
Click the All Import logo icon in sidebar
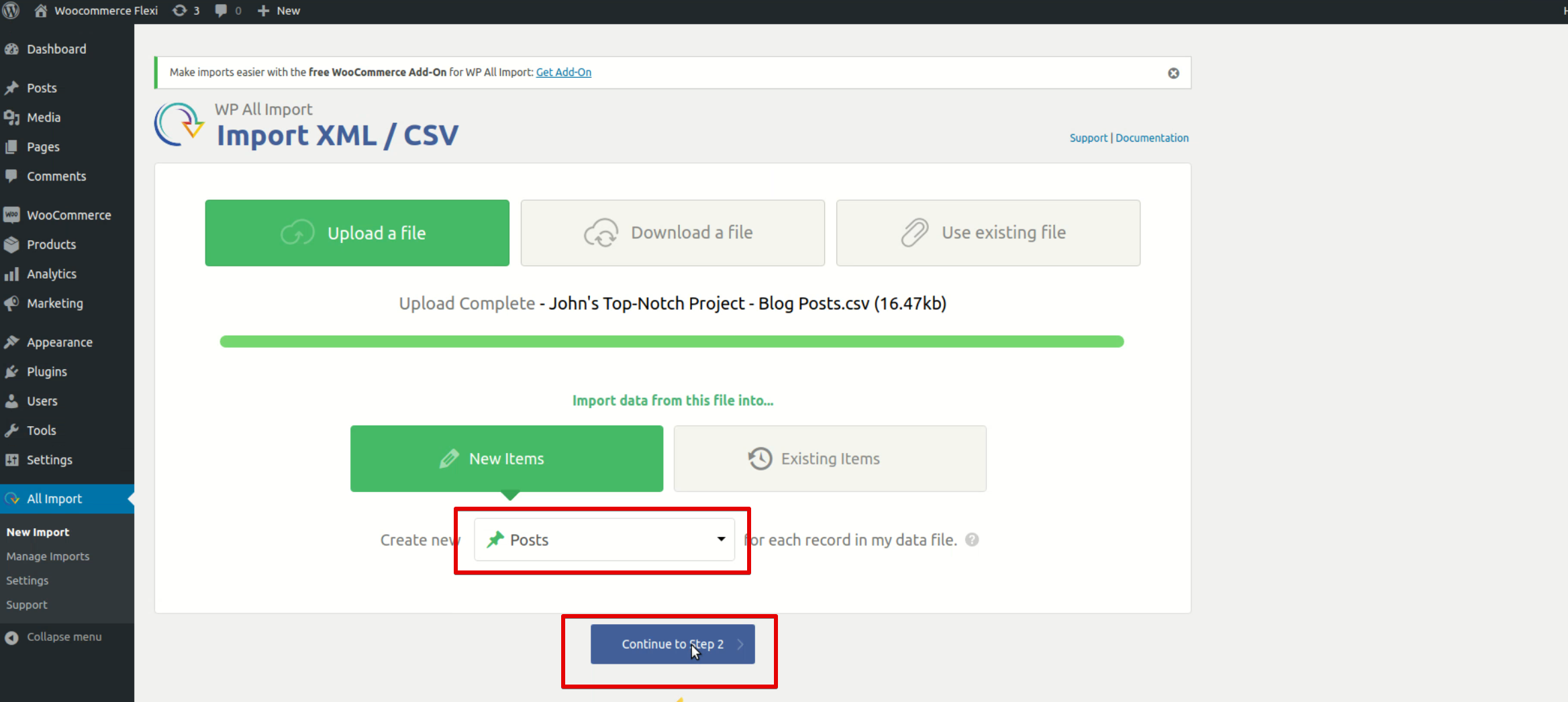coord(11,499)
